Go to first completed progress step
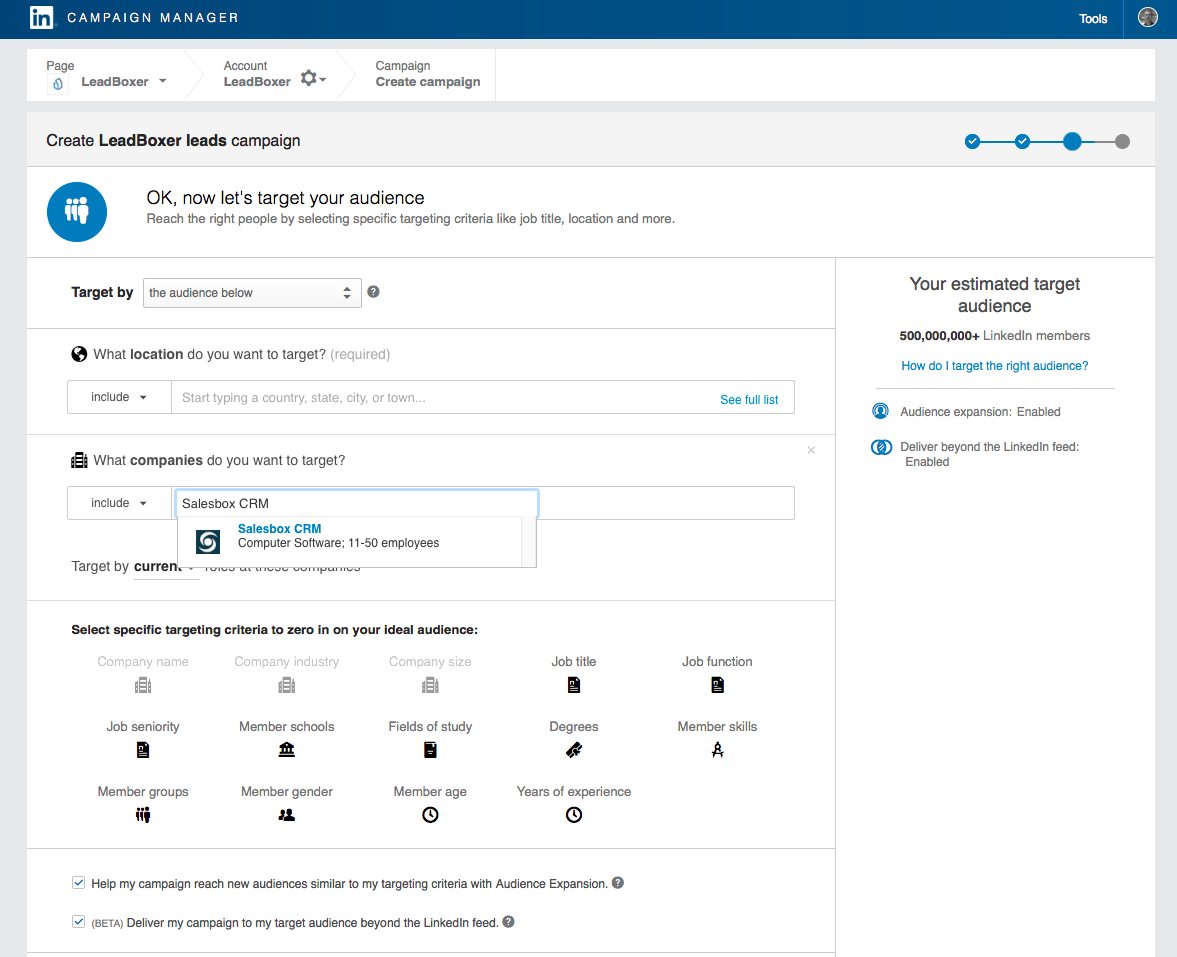 (x=972, y=141)
